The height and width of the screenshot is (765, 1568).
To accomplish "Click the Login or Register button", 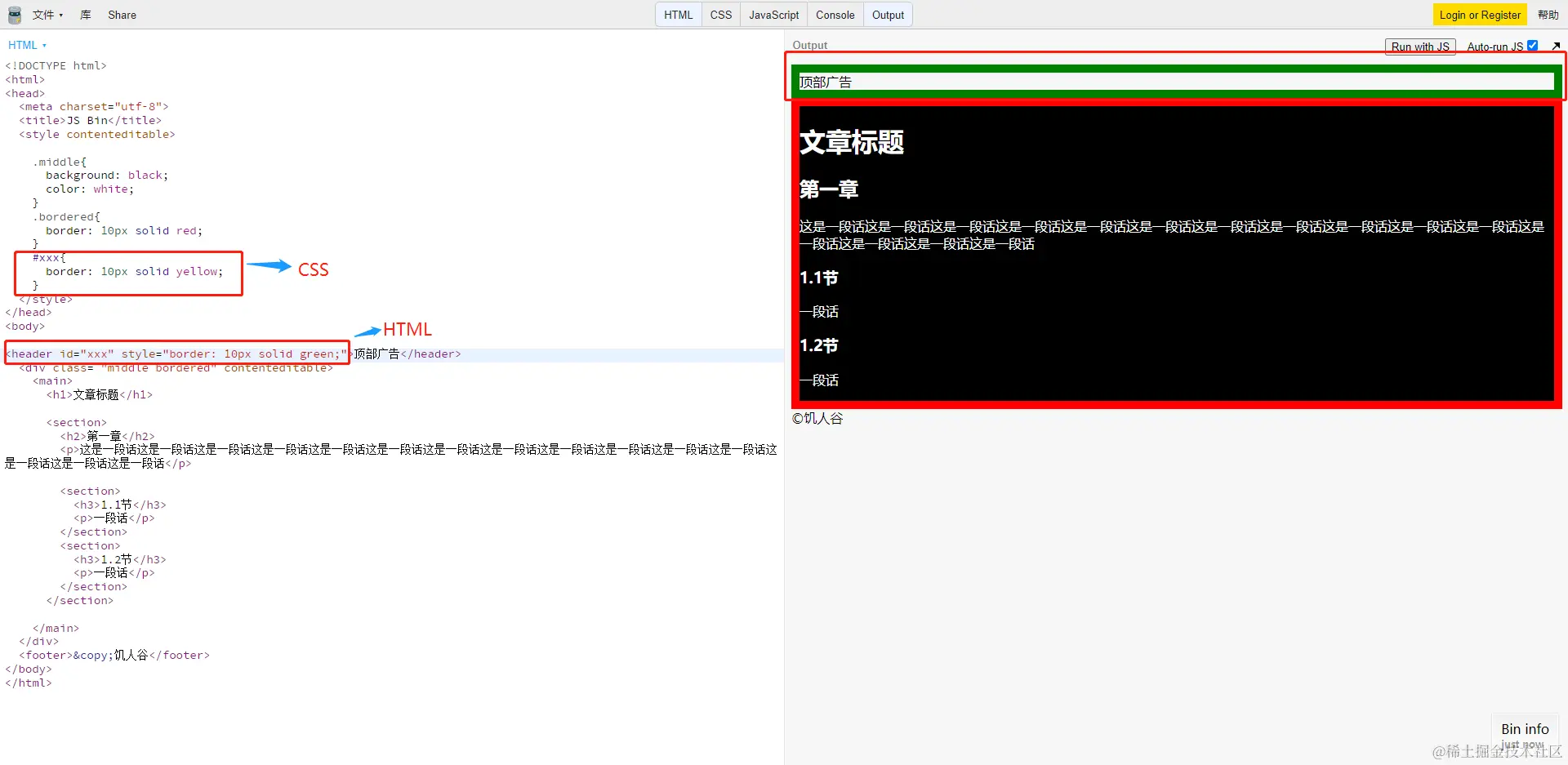I will tap(1480, 15).
